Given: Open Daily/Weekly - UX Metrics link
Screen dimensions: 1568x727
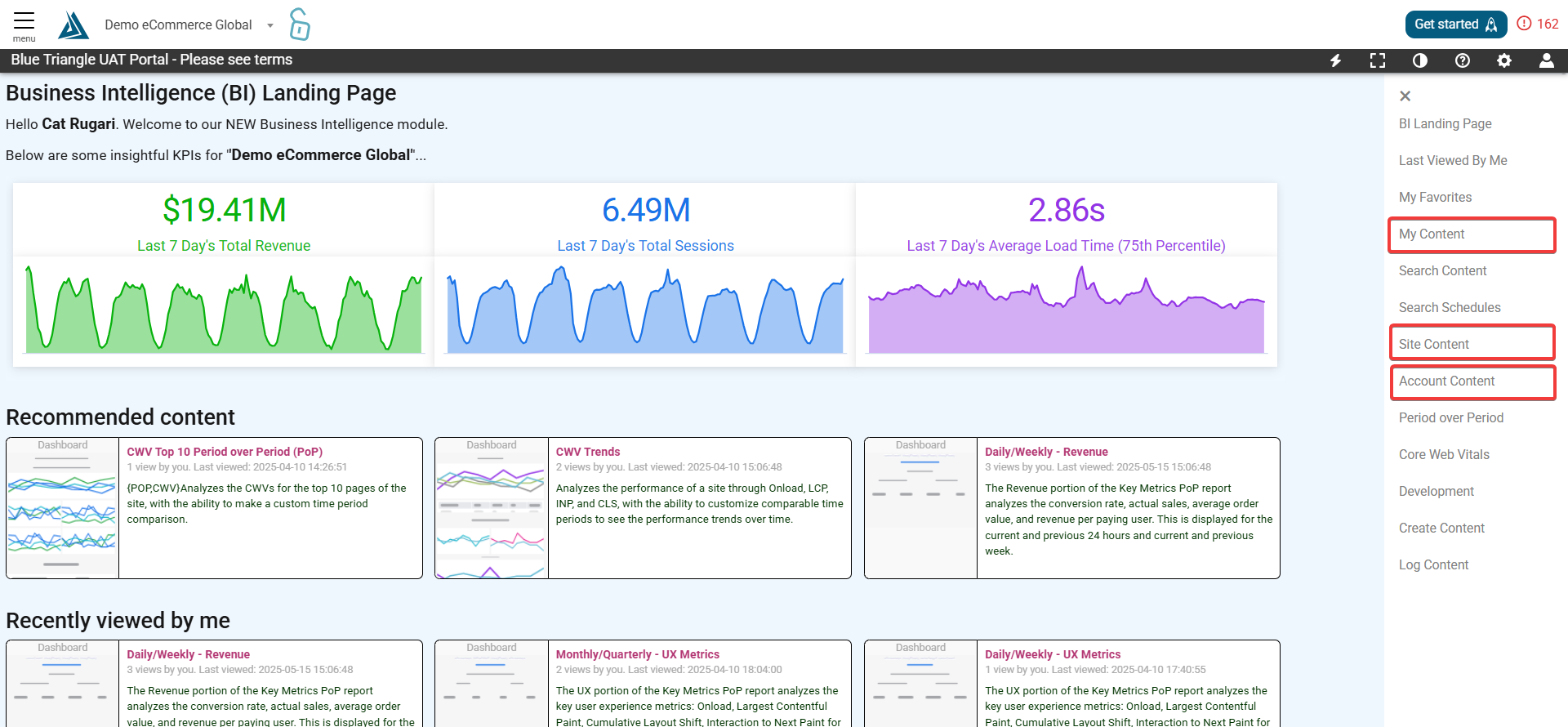Looking at the screenshot, I should 1053,654.
